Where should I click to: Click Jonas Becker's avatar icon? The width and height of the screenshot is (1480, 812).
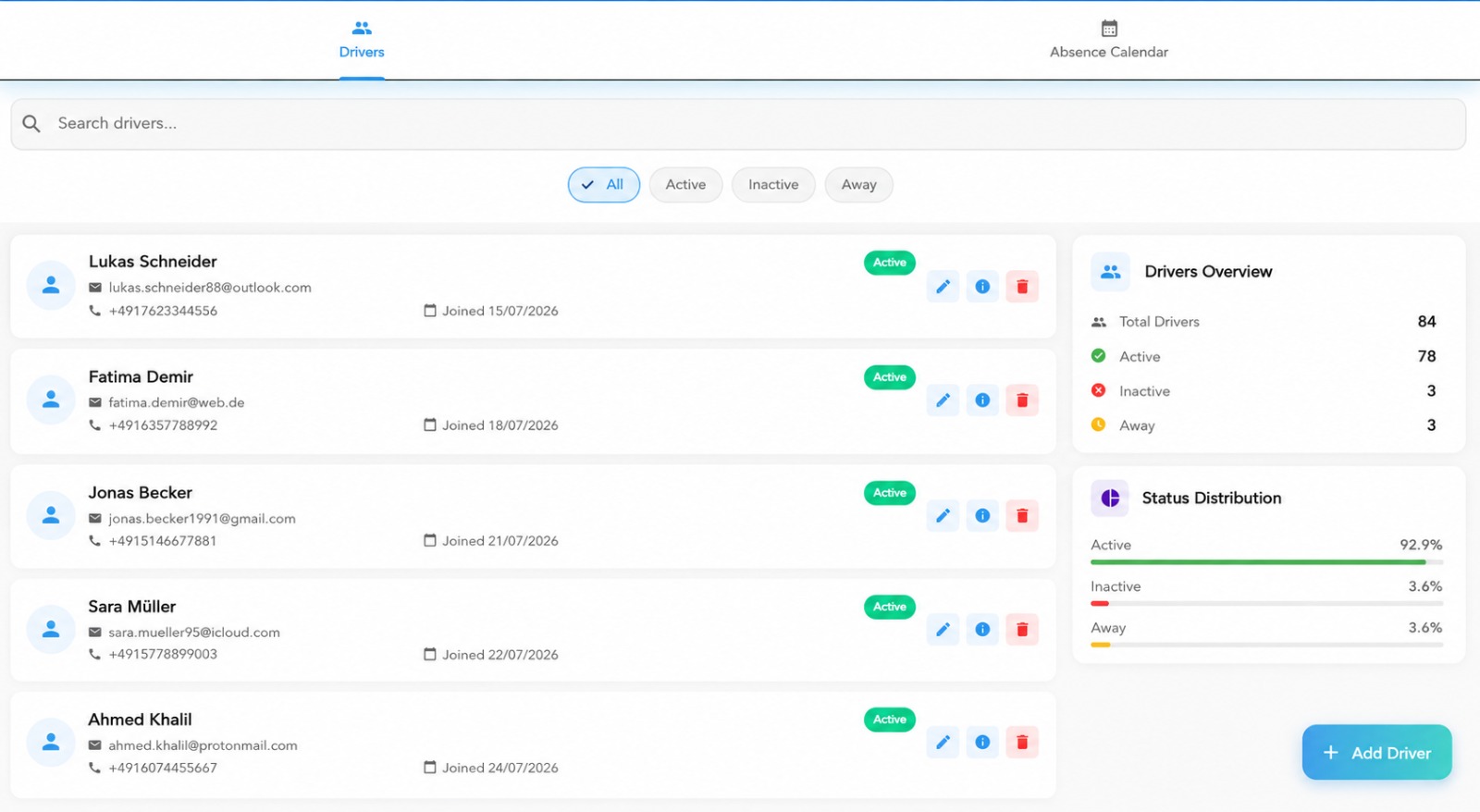pyautogui.click(x=51, y=515)
